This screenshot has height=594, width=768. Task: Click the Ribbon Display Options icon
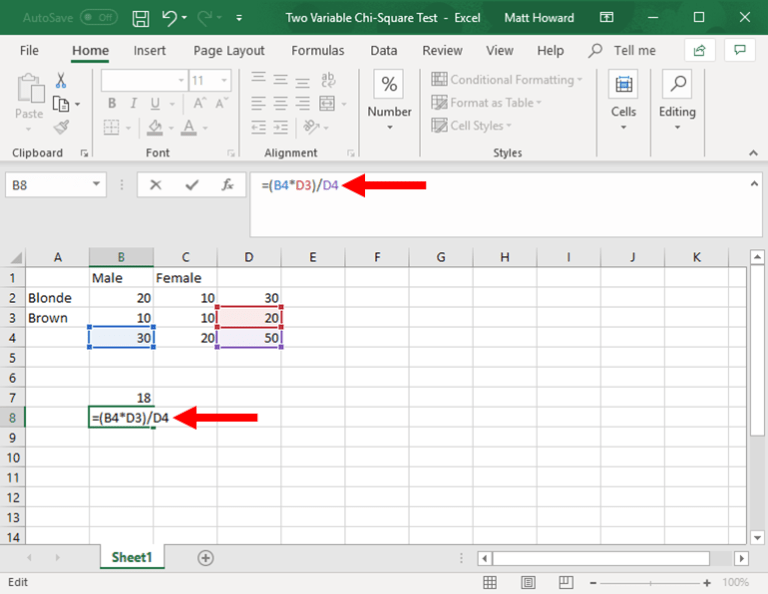click(606, 18)
